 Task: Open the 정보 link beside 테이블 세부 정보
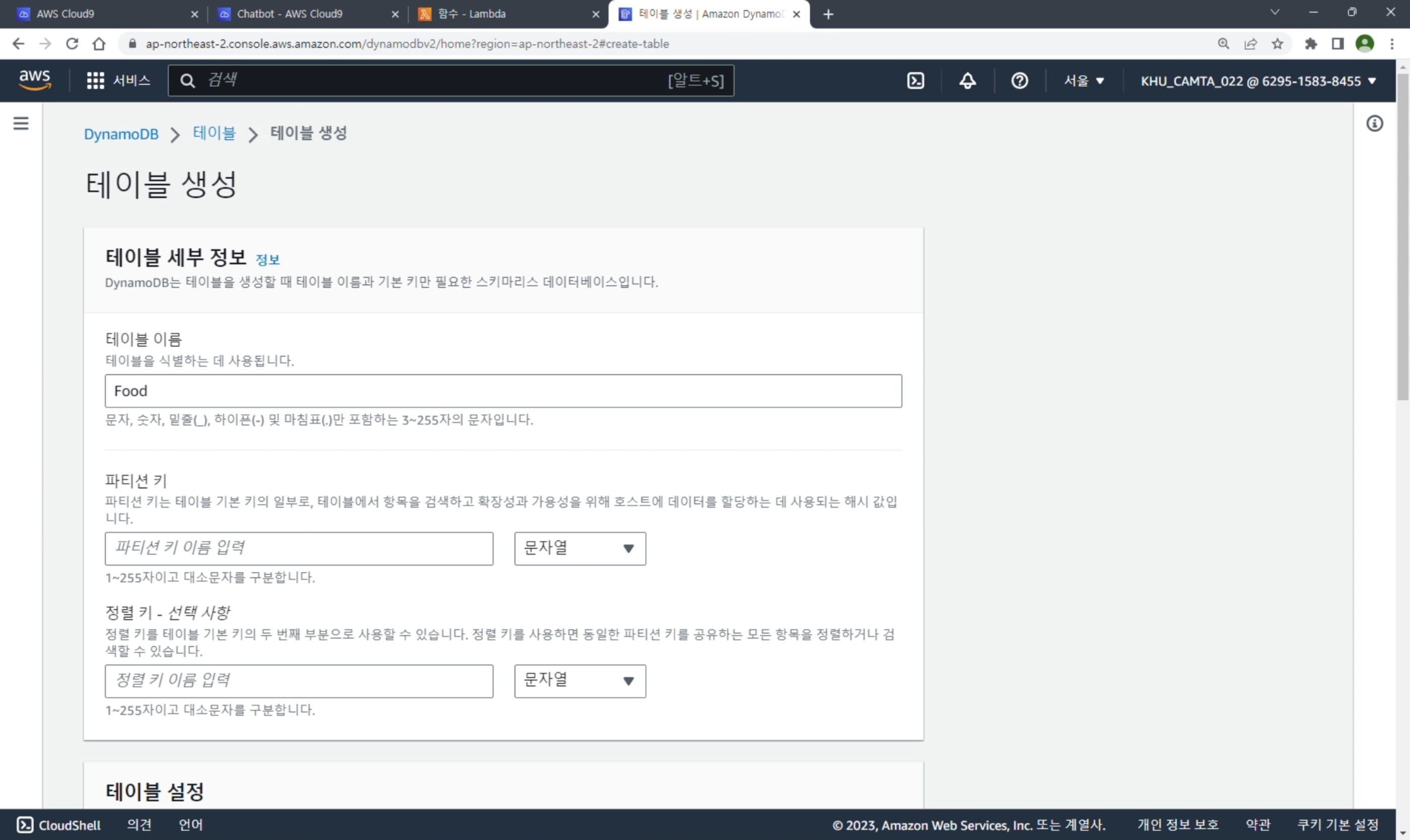267,259
